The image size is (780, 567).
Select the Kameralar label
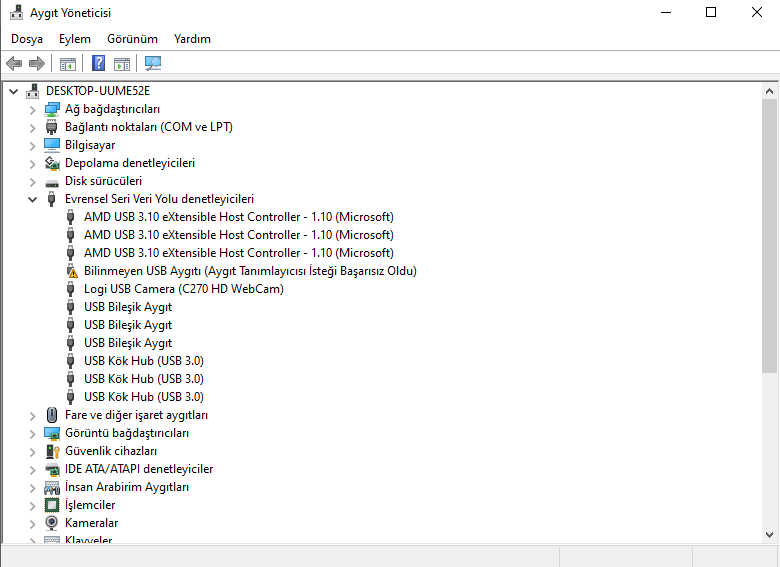tap(92, 523)
